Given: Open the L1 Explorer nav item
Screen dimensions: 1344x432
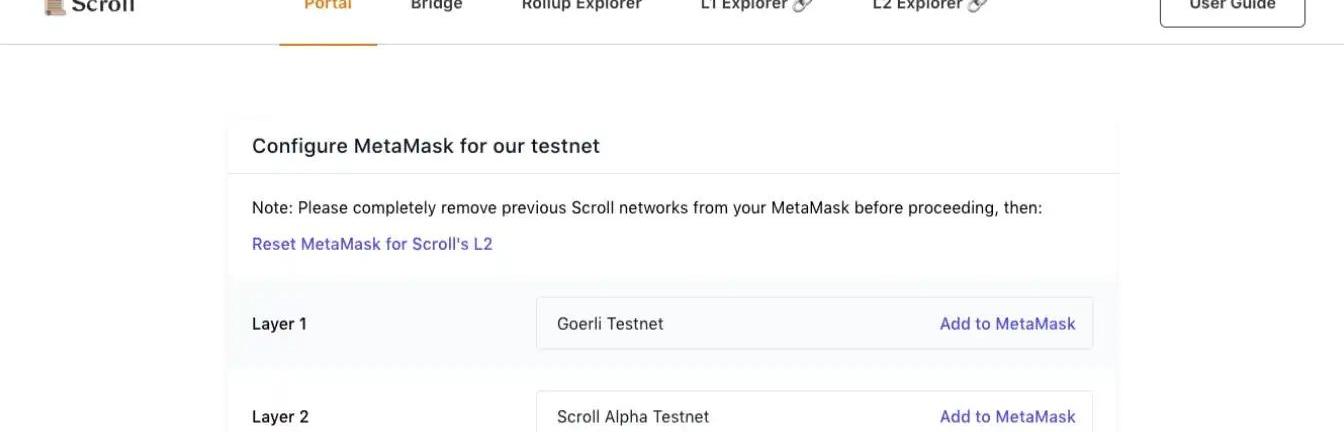Looking at the screenshot, I should 743,6.
